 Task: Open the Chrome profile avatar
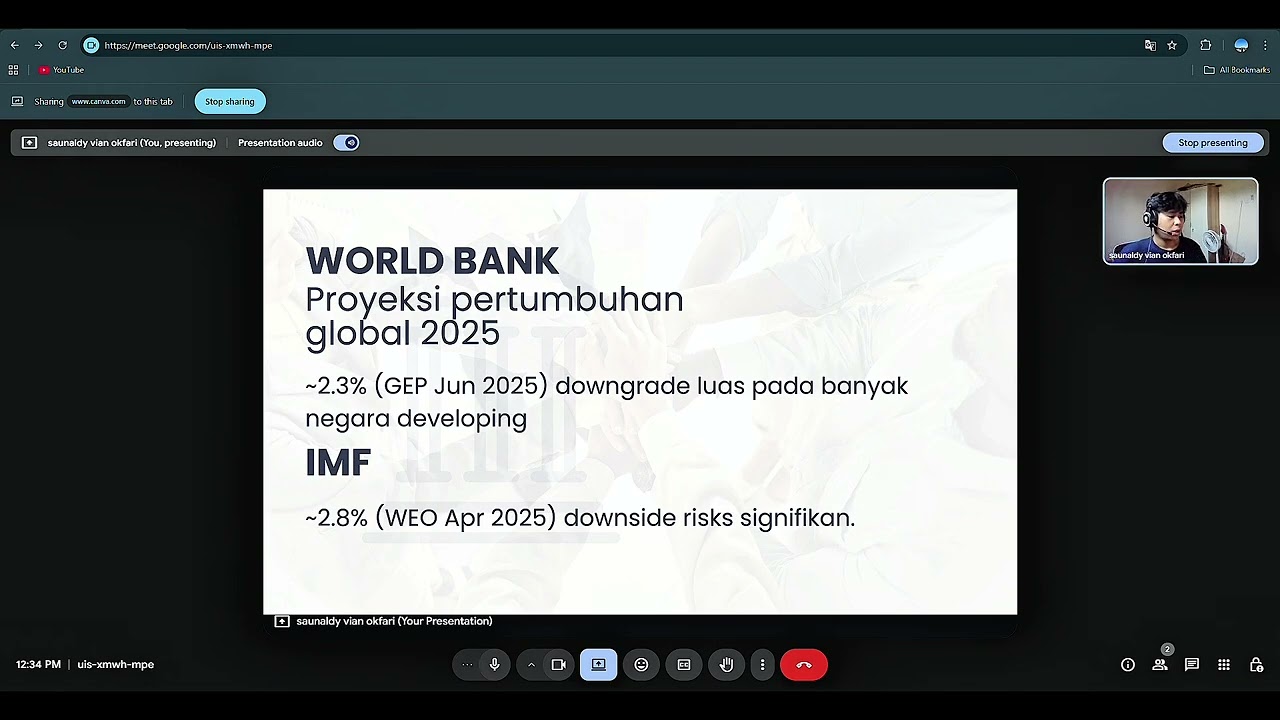[x=1241, y=45]
